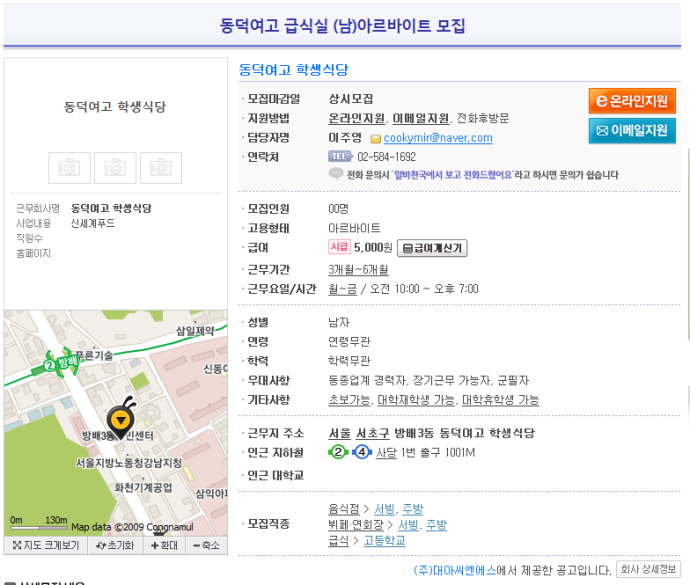Click the 서울지방노동청강남지청 map label
This screenshot has height=585, width=690.
pos(128,463)
